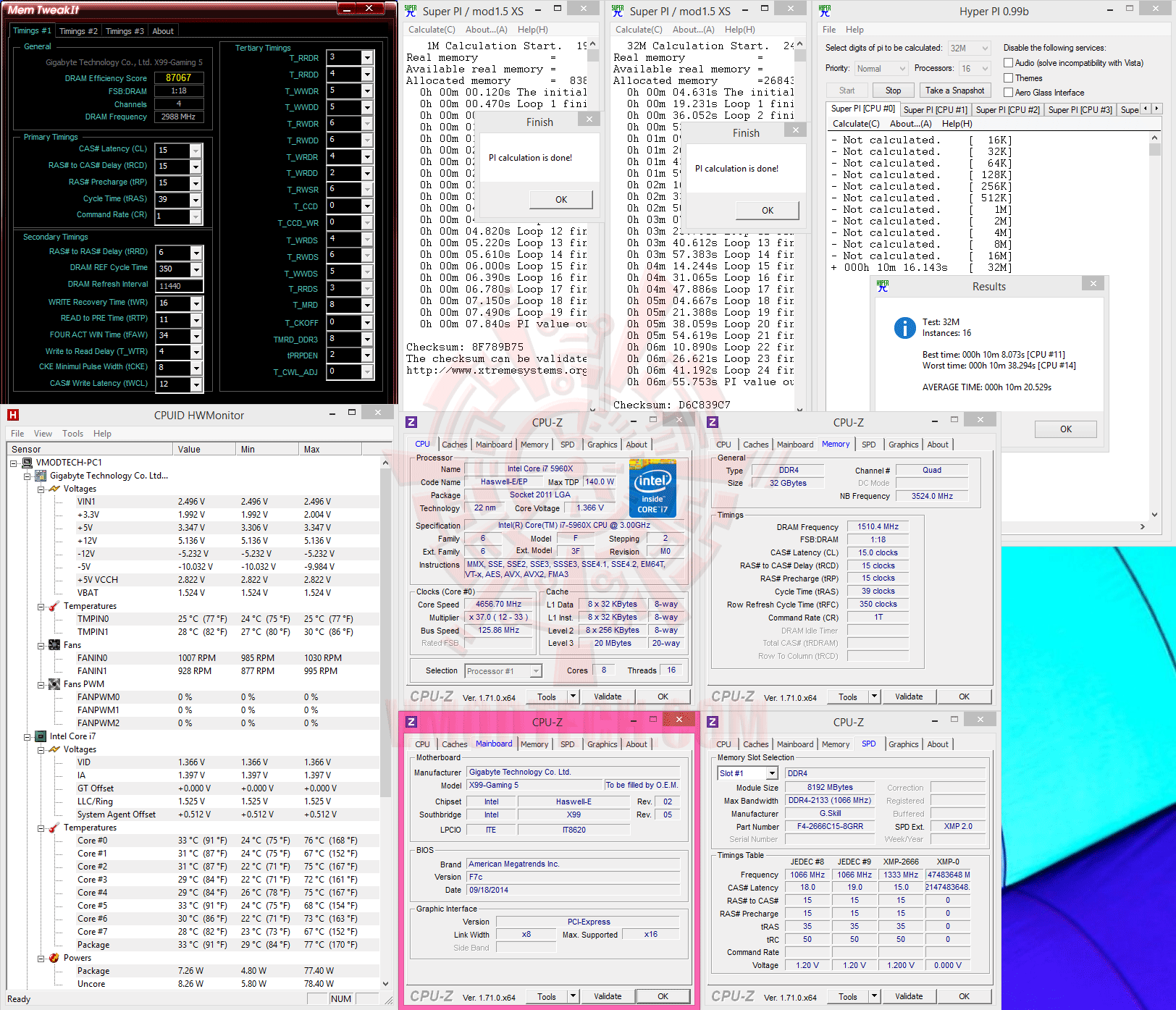
Task: Click the Fans icon in HWMonitor tree
Action: tap(54, 645)
